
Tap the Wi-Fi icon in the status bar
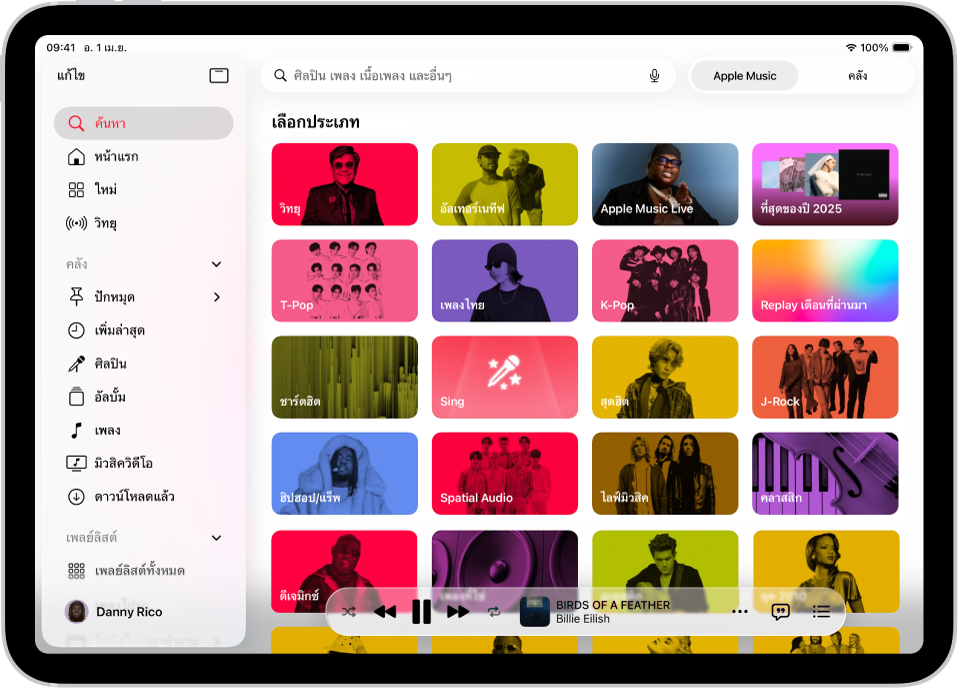point(851,47)
